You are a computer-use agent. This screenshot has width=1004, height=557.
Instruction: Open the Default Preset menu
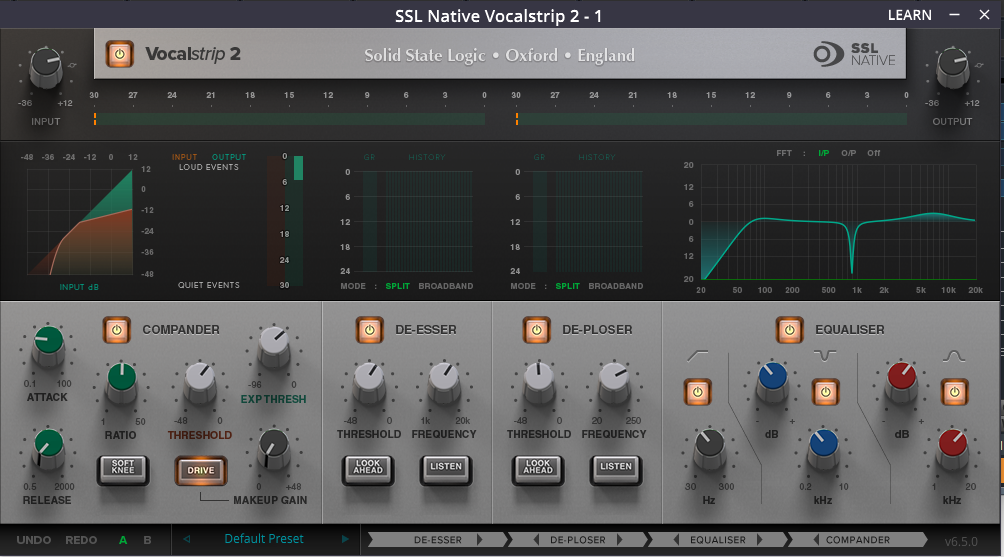click(264, 539)
